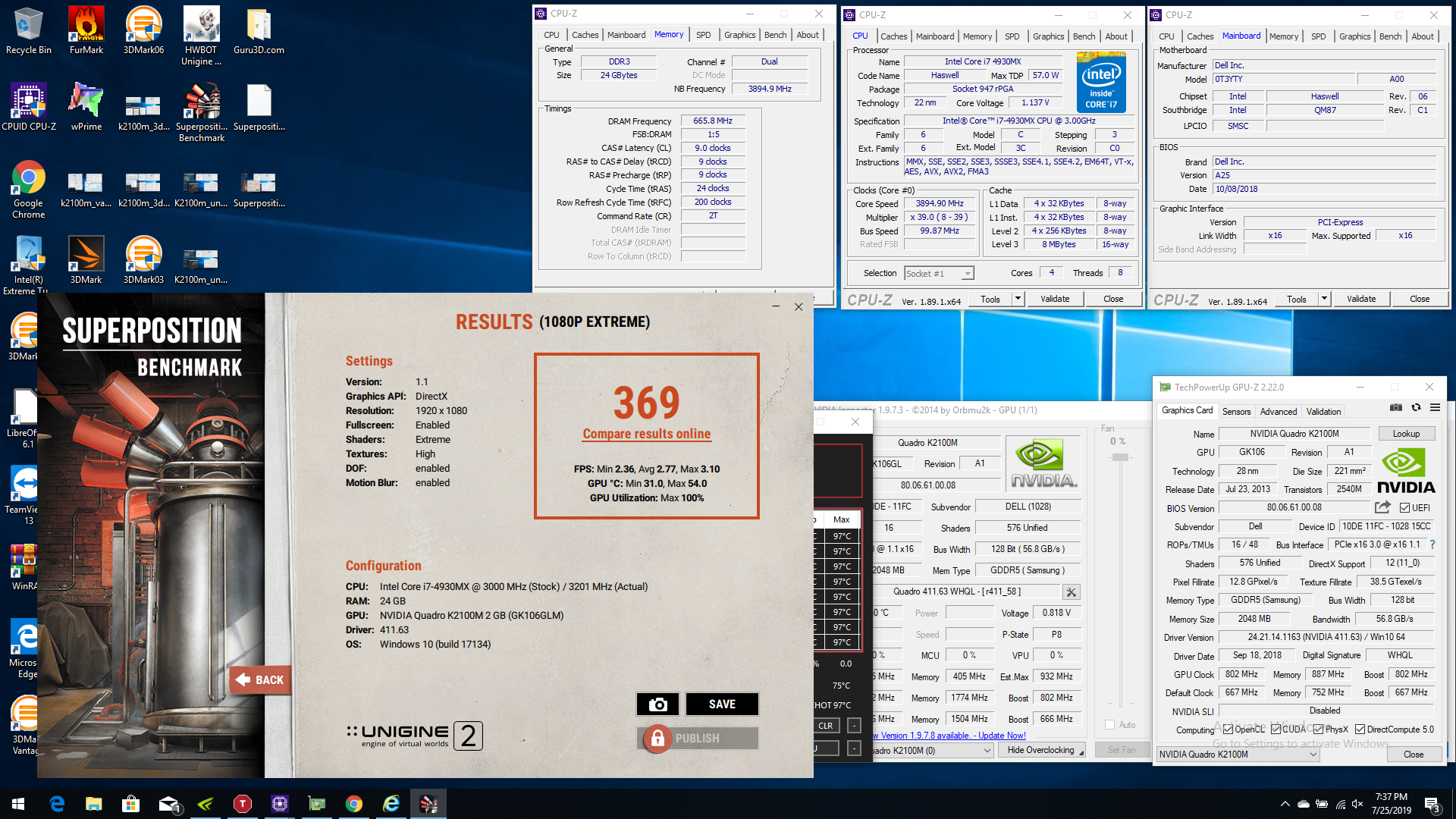Click the GPU-Z refresh icon
Viewport: 1456px width, 819px height.
tap(1416, 407)
